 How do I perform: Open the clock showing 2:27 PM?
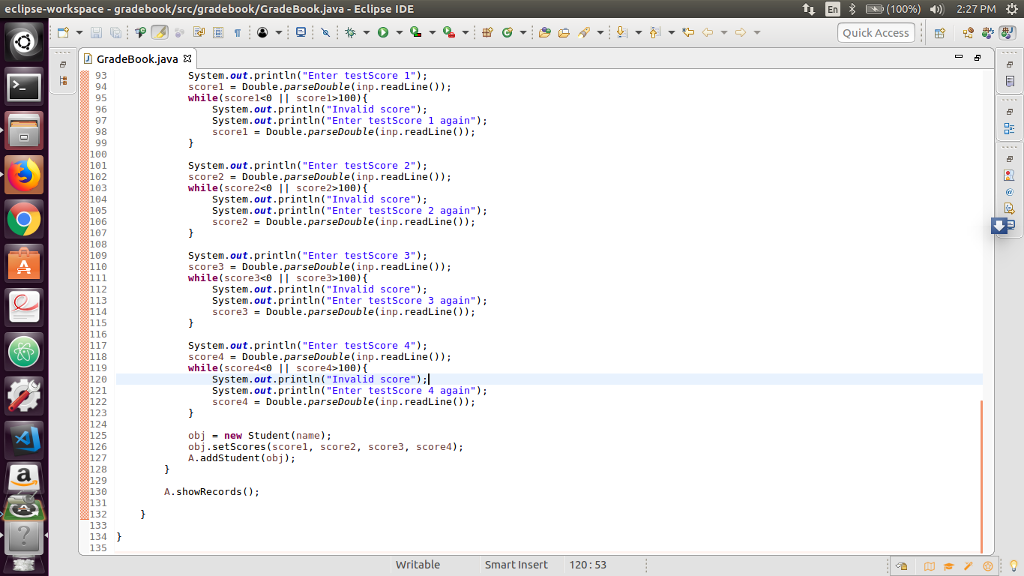point(976,9)
